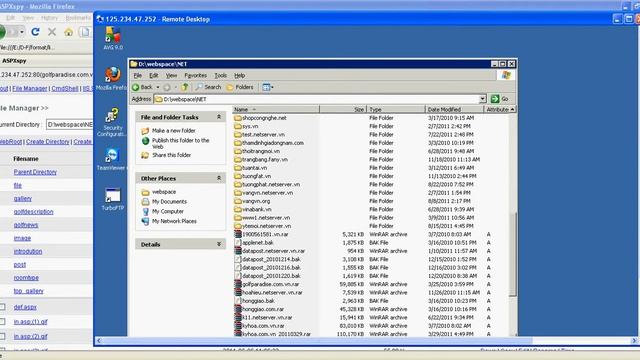The width and height of the screenshot is (640, 360).
Task: Open Explorer Edit menu
Action: (153, 76)
